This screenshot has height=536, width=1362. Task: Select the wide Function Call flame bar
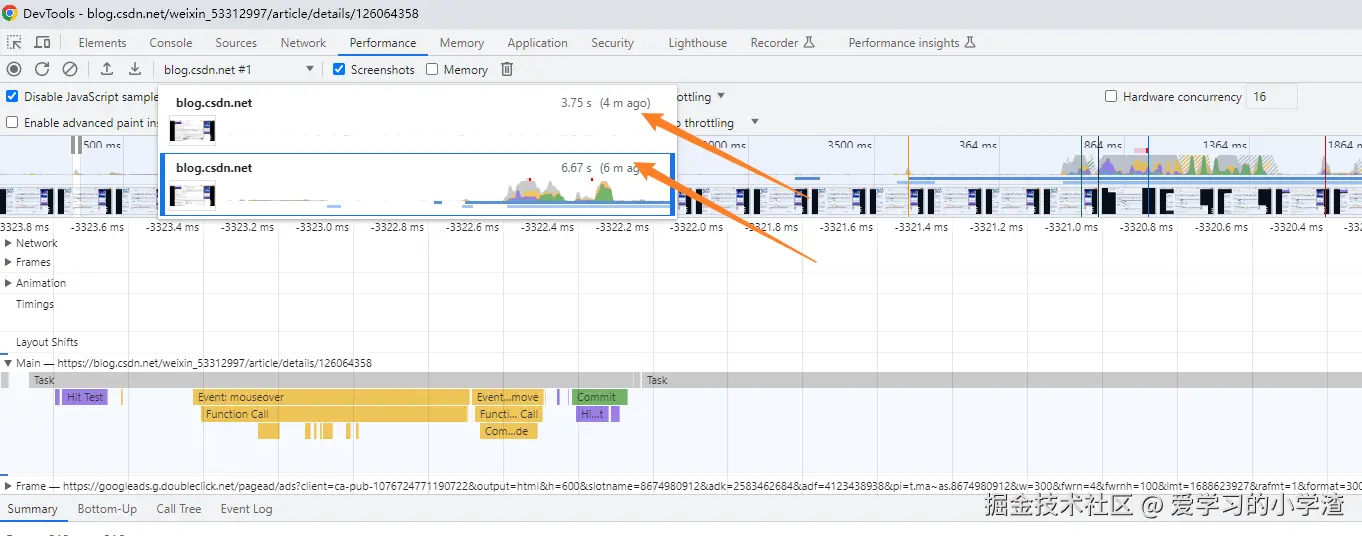click(335, 414)
